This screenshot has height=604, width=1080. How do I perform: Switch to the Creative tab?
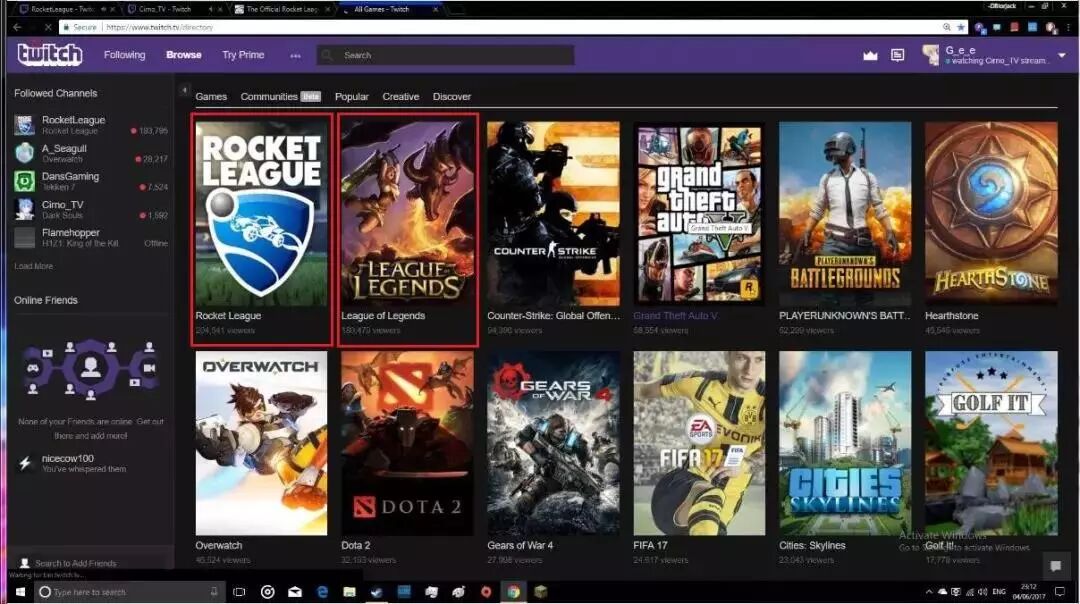tap(401, 97)
